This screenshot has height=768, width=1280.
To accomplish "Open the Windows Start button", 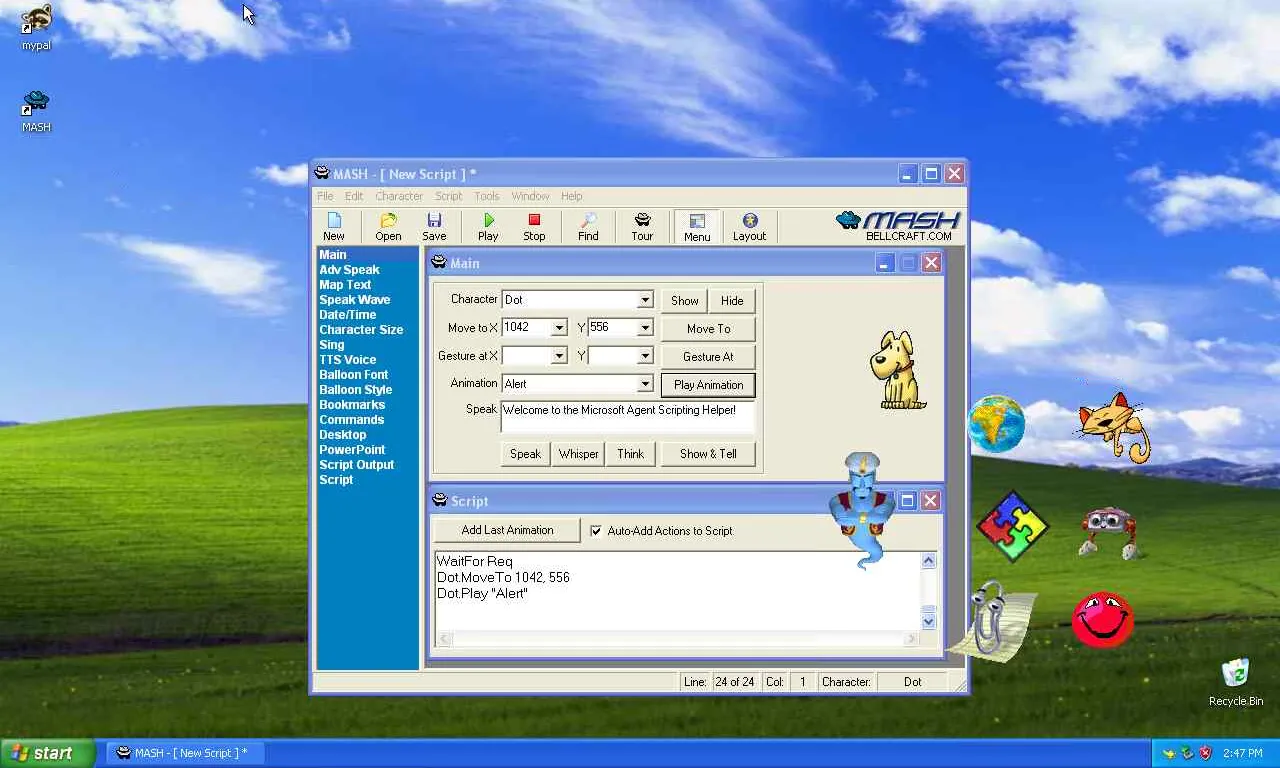I will [48, 753].
